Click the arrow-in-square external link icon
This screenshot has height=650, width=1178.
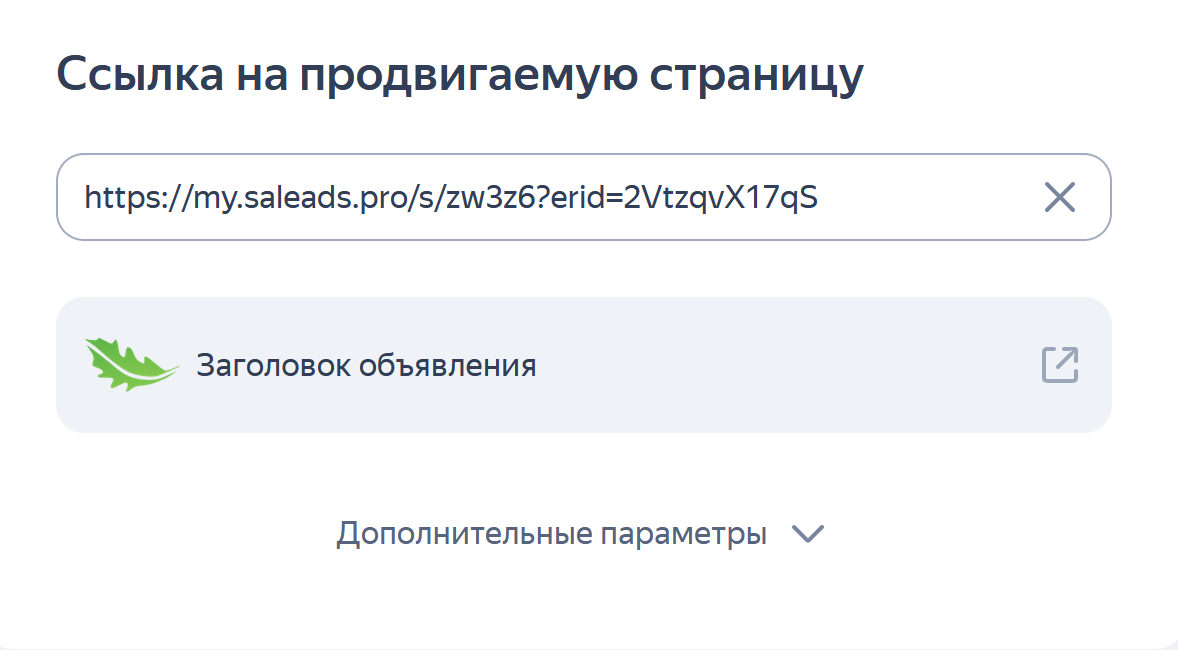[1059, 365]
